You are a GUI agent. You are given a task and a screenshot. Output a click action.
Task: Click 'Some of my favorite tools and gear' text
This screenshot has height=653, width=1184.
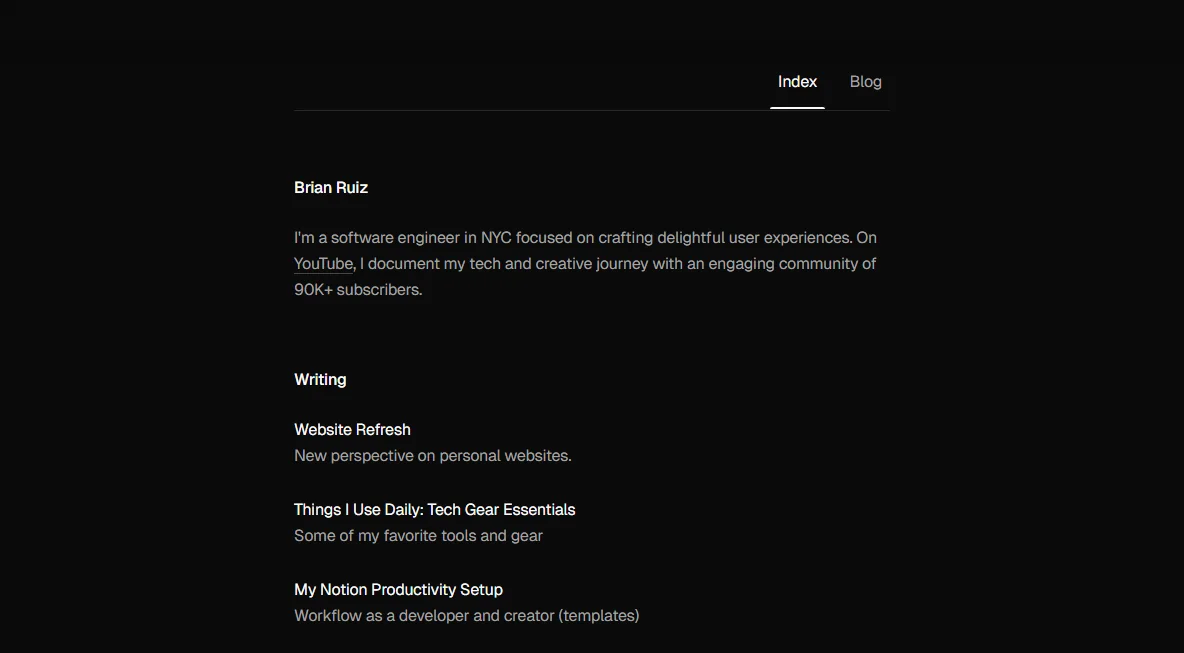418,536
